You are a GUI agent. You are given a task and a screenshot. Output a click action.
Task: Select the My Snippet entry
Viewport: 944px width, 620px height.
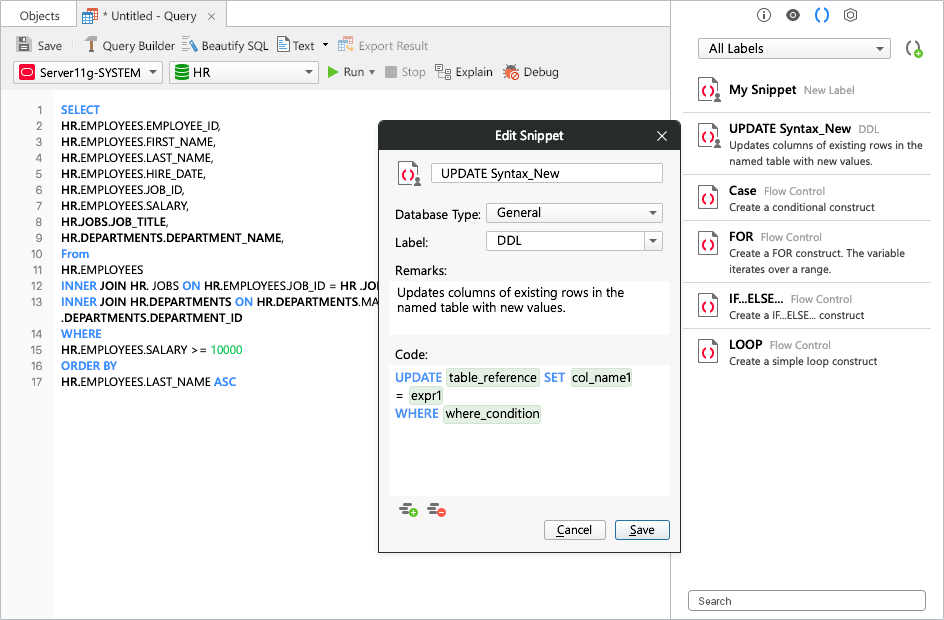click(807, 90)
